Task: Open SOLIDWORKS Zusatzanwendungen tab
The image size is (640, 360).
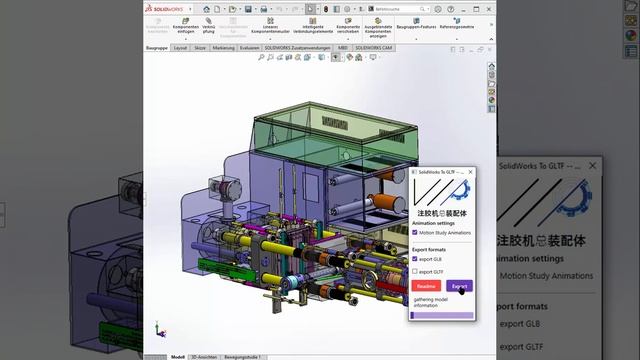Action: pyautogui.click(x=297, y=48)
